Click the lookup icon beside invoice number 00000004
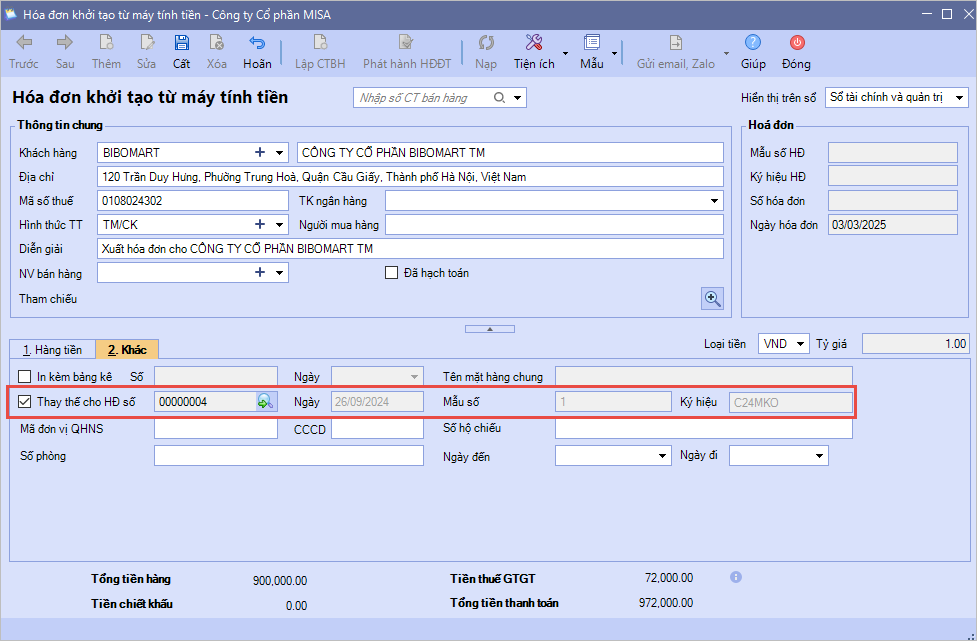Viewport: 977px width, 641px height. pos(265,401)
